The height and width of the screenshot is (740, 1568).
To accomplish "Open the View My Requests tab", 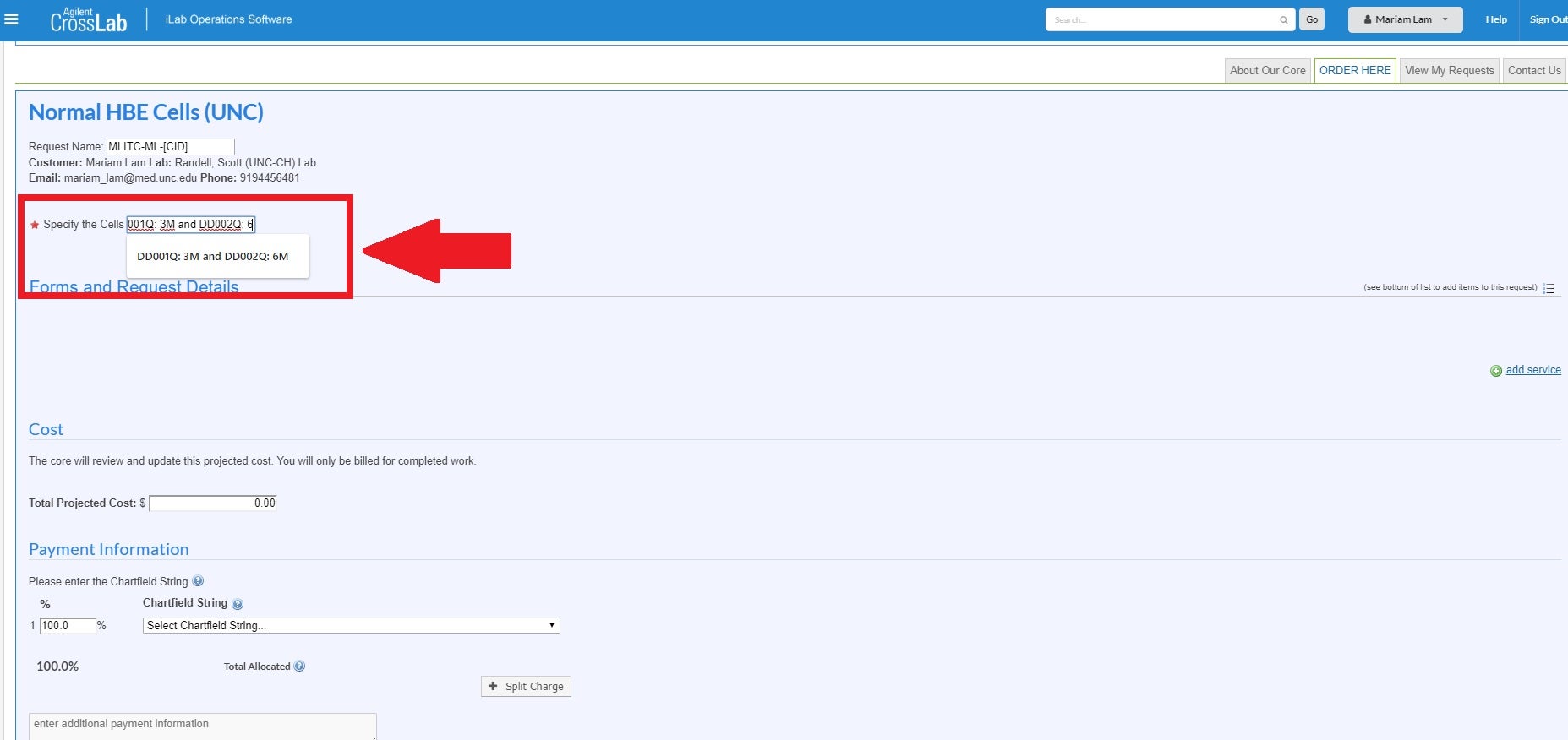I will [1449, 71].
